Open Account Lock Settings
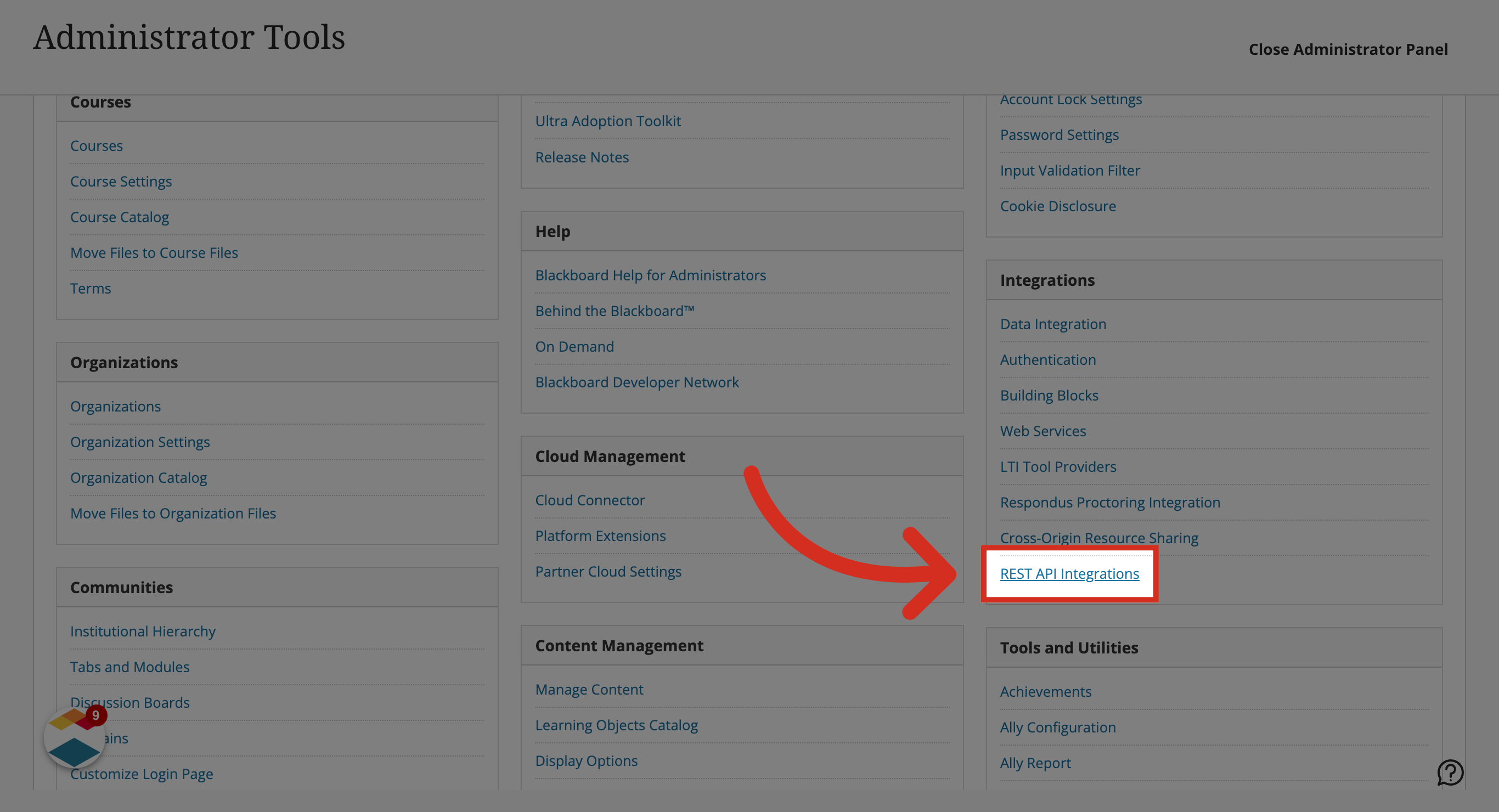This screenshot has height=812, width=1499. 1070,99
